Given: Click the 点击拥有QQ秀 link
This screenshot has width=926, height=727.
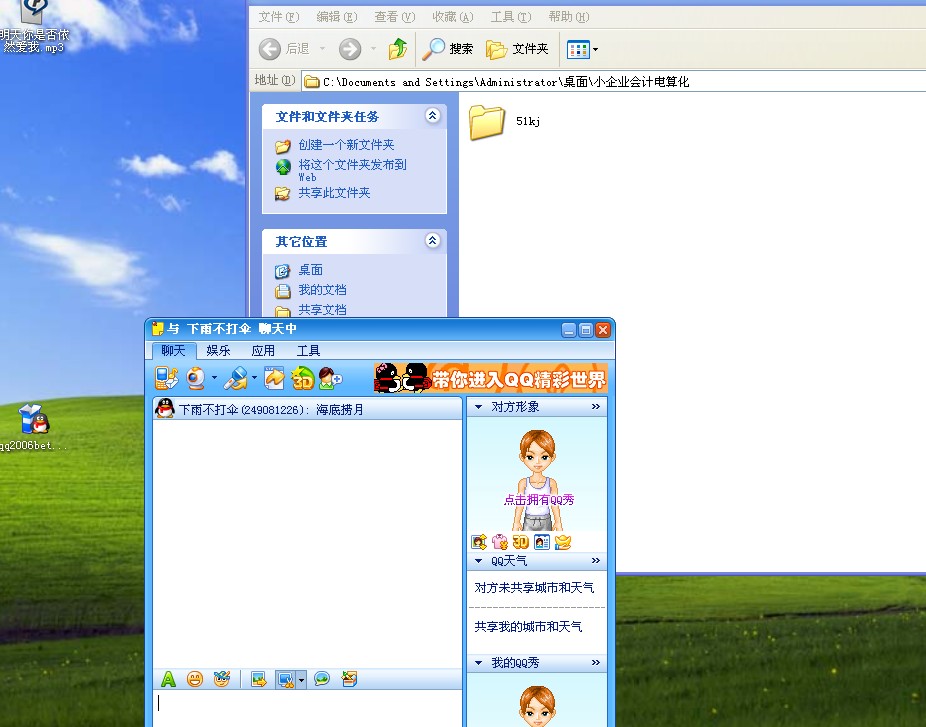Looking at the screenshot, I should click(539, 500).
